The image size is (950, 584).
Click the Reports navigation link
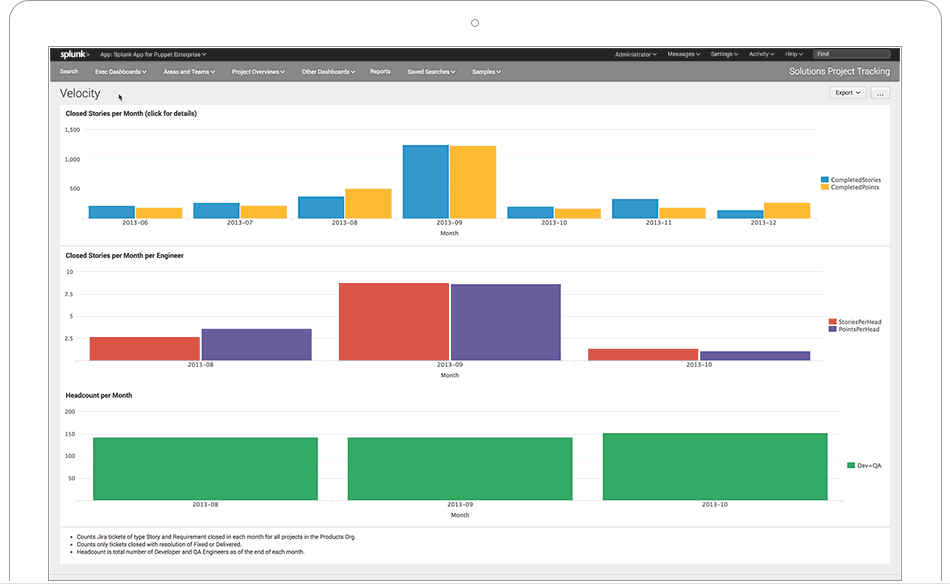(x=380, y=72)
